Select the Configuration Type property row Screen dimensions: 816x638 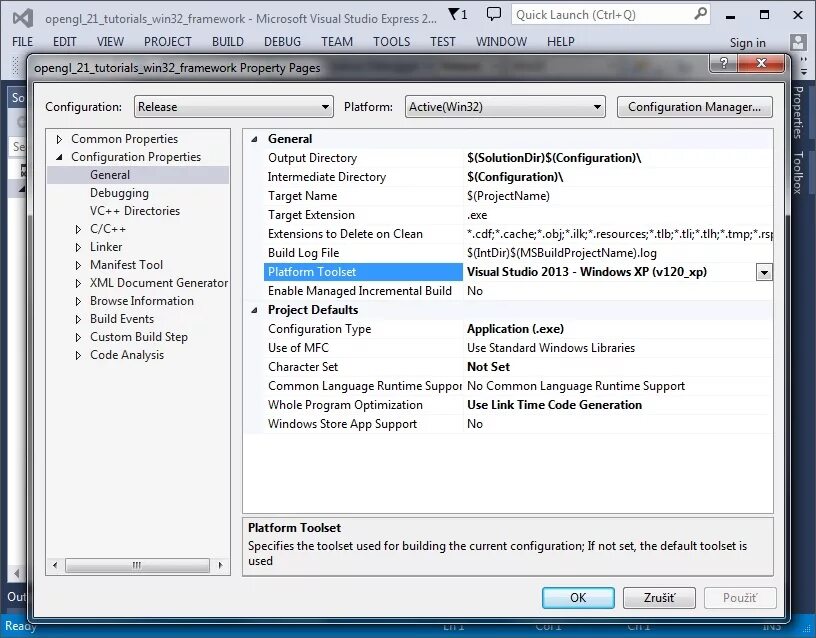518,329
